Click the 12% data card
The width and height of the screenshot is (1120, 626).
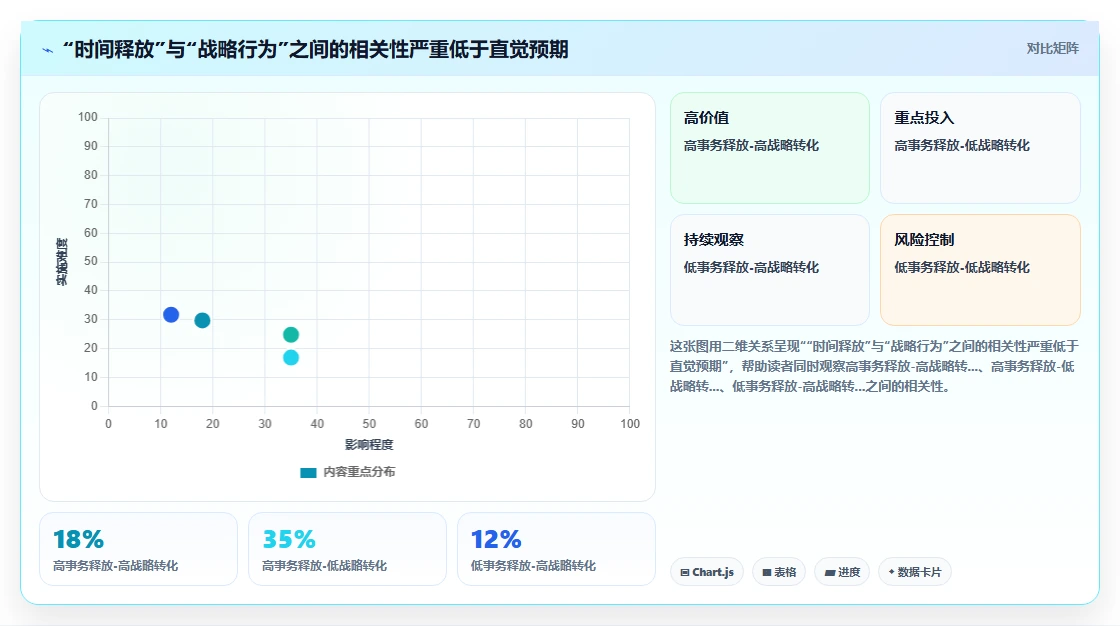point(556,549)
